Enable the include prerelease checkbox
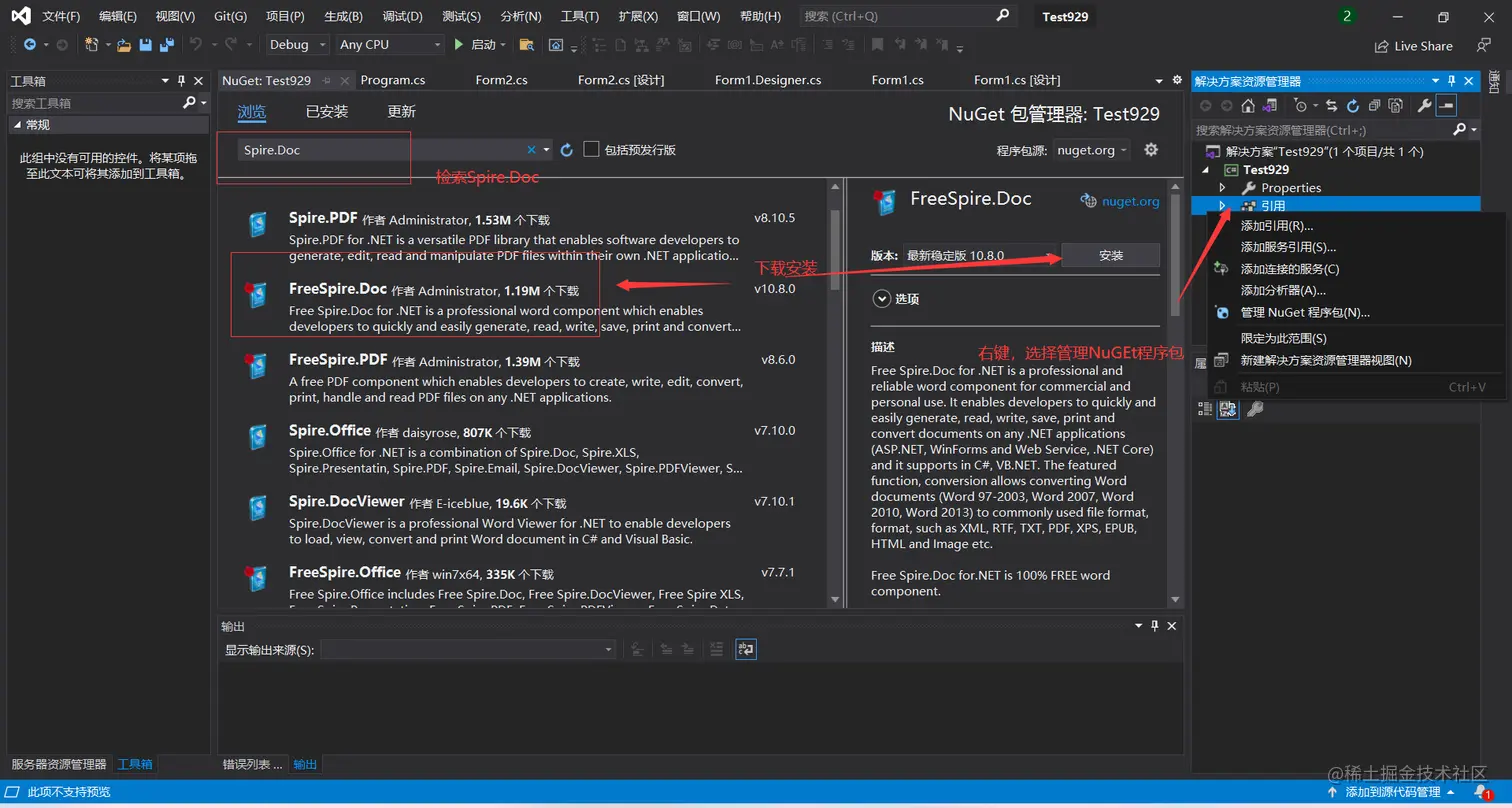Viewport: 1512px width, 808px height. pyautogui.click(x=591, y=149)
